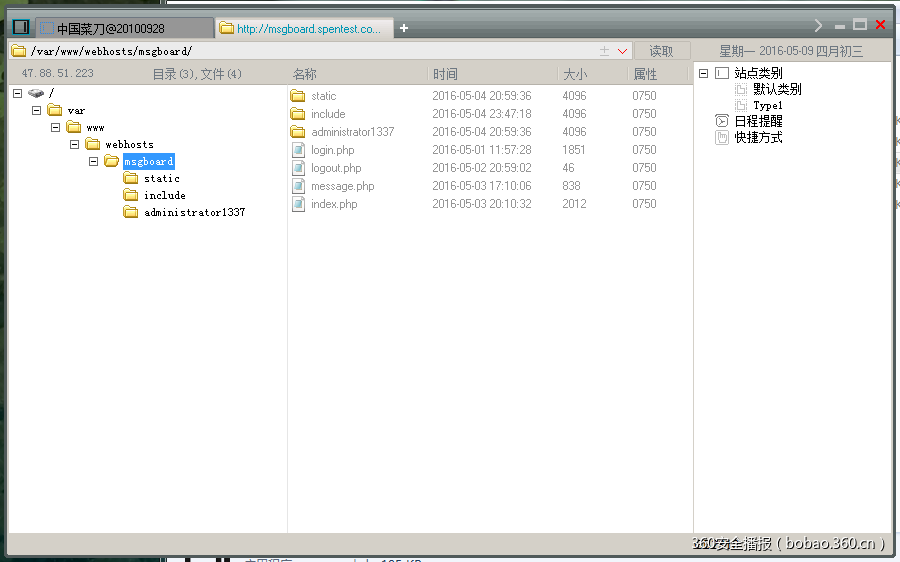Click the root drive icon in tree
Image resolution: width=900 pixels, height=562 pixels.
point(36,93)
